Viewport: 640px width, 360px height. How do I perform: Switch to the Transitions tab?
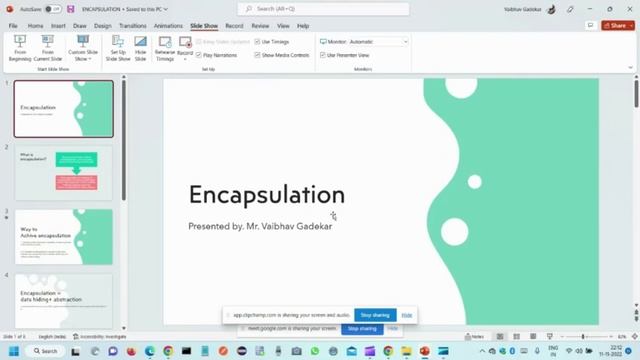coord(133,26)
